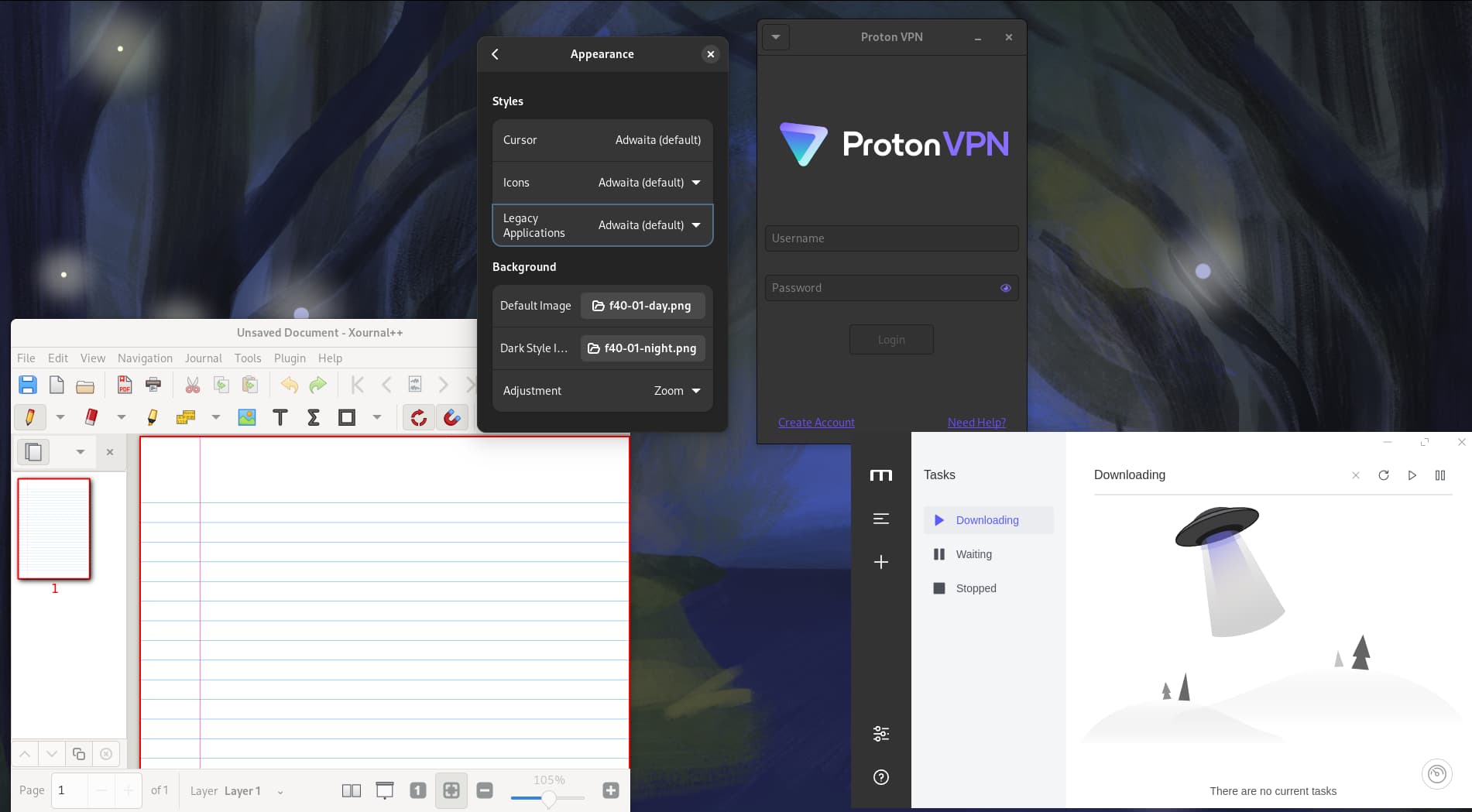
Task: Toggle paired pages view
Action: pos(351,790)
